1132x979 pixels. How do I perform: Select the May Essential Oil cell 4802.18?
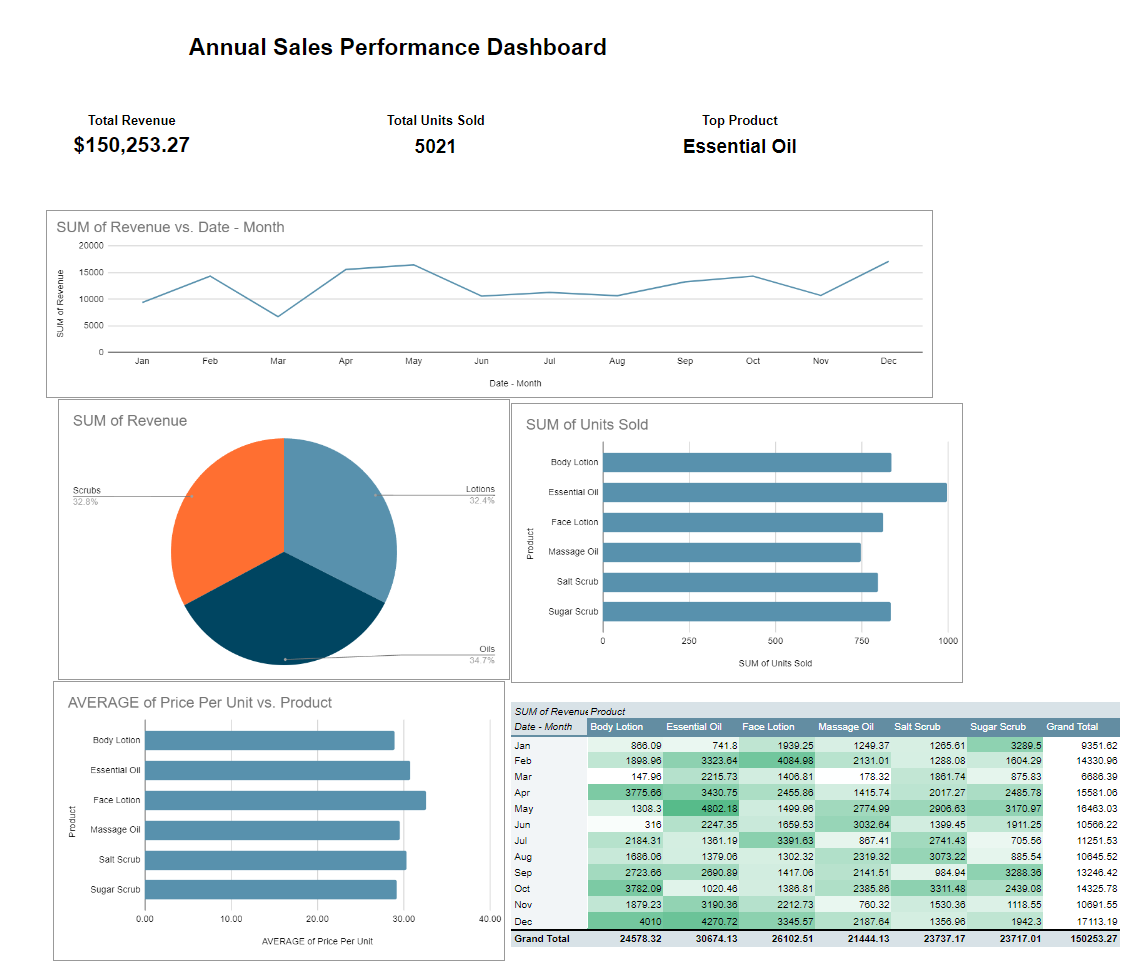700,809
